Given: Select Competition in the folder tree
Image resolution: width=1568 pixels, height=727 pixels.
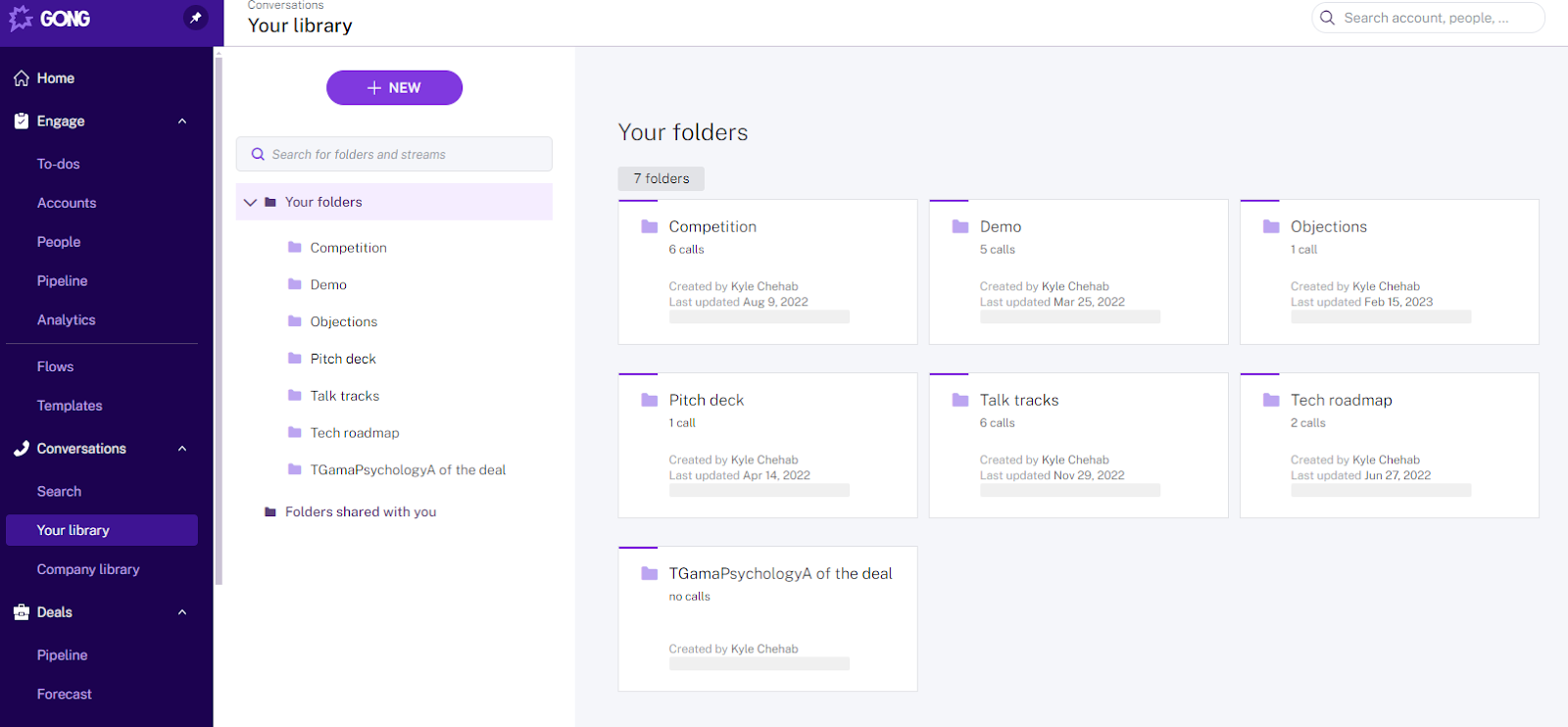Looking at the screenshot, I should pos(348,248).
